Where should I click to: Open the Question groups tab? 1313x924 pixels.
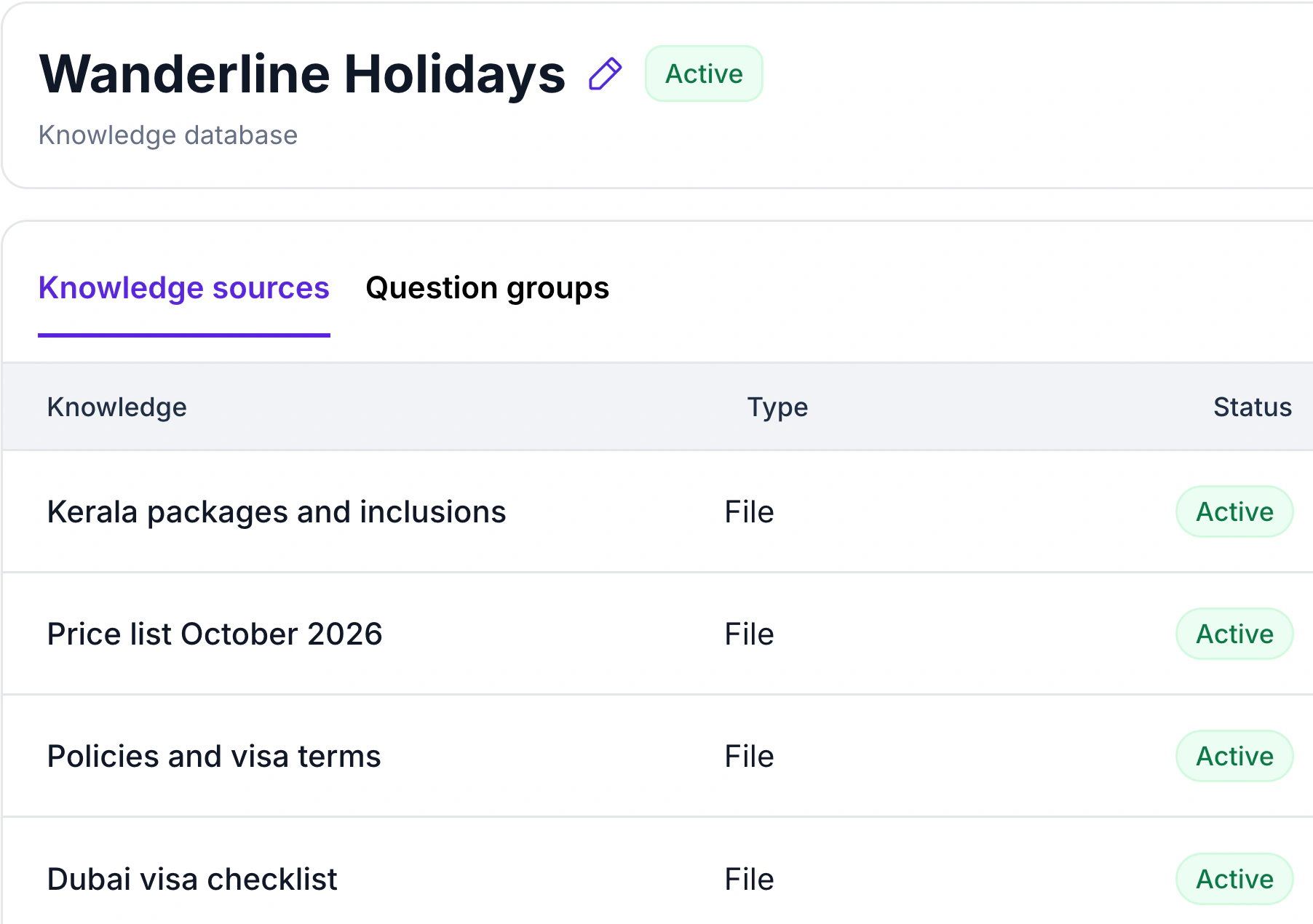point(487,288)
